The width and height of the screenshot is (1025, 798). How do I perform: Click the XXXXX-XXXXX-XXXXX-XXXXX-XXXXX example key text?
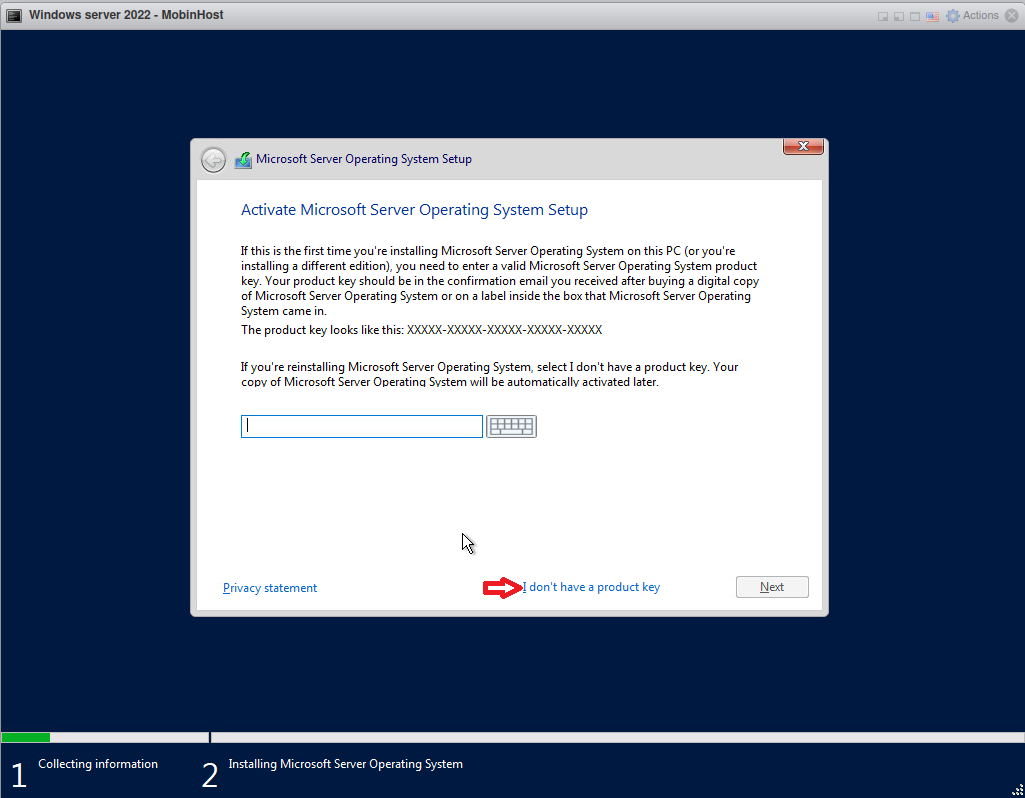[x=504, y=329]
